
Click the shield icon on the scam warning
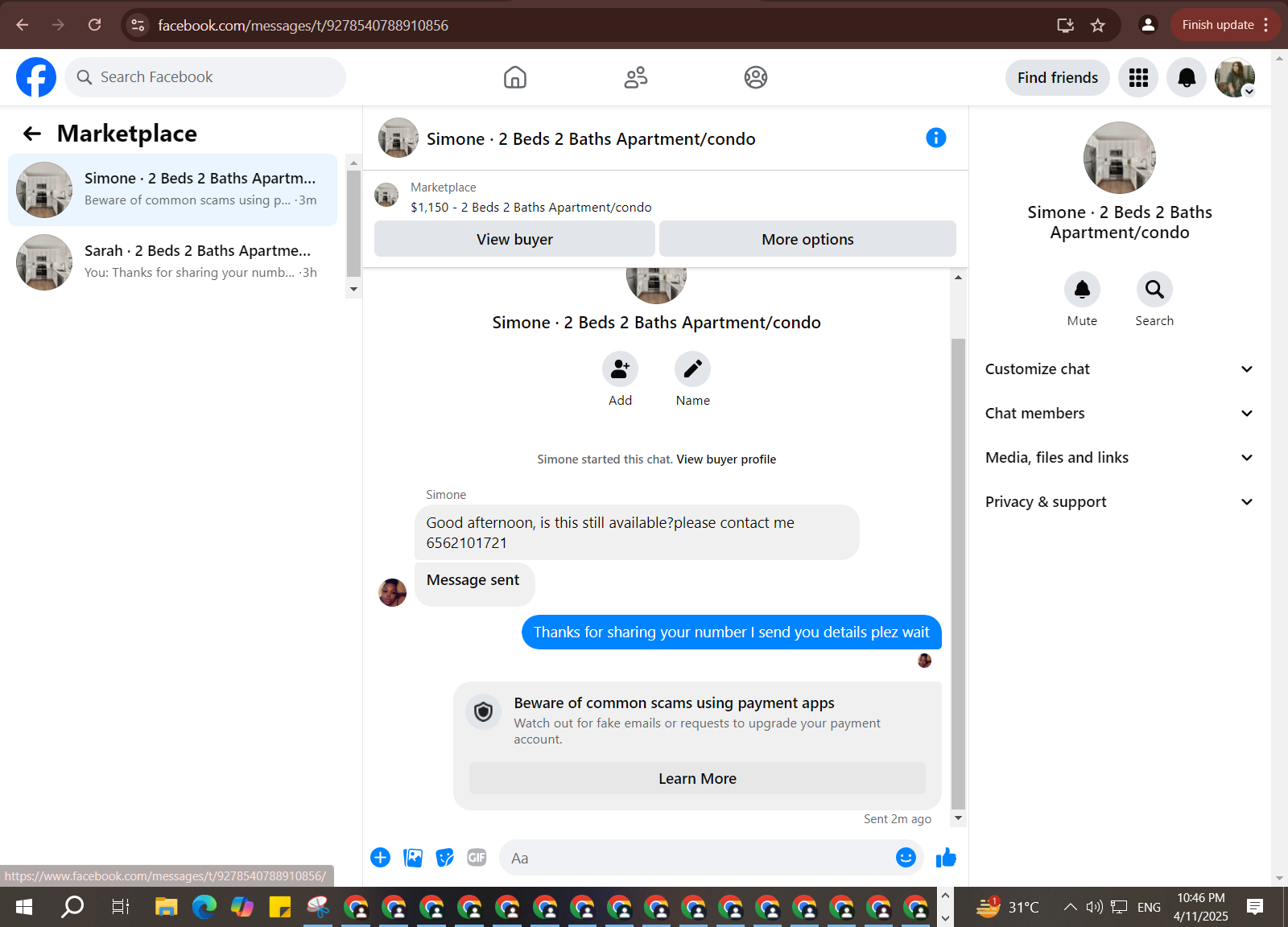483,711
